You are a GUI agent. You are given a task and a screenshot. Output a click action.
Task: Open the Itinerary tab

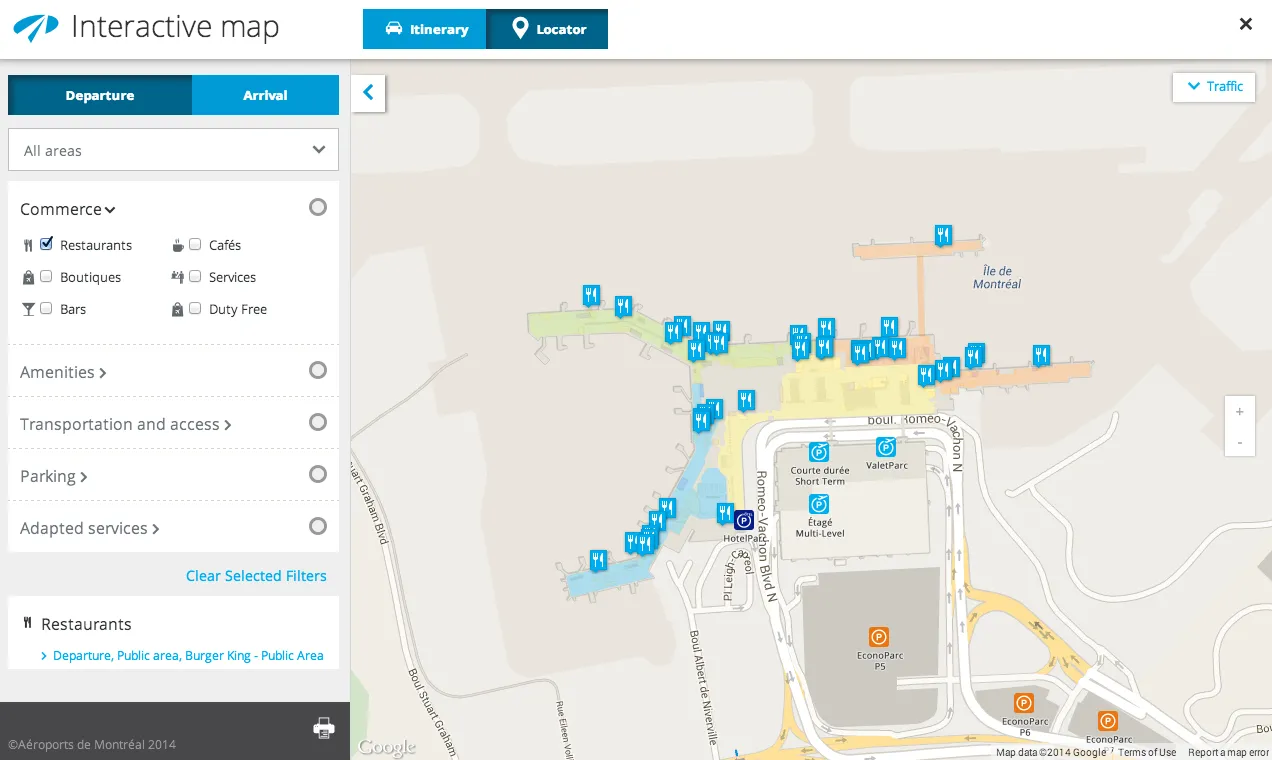coord(424,29)
